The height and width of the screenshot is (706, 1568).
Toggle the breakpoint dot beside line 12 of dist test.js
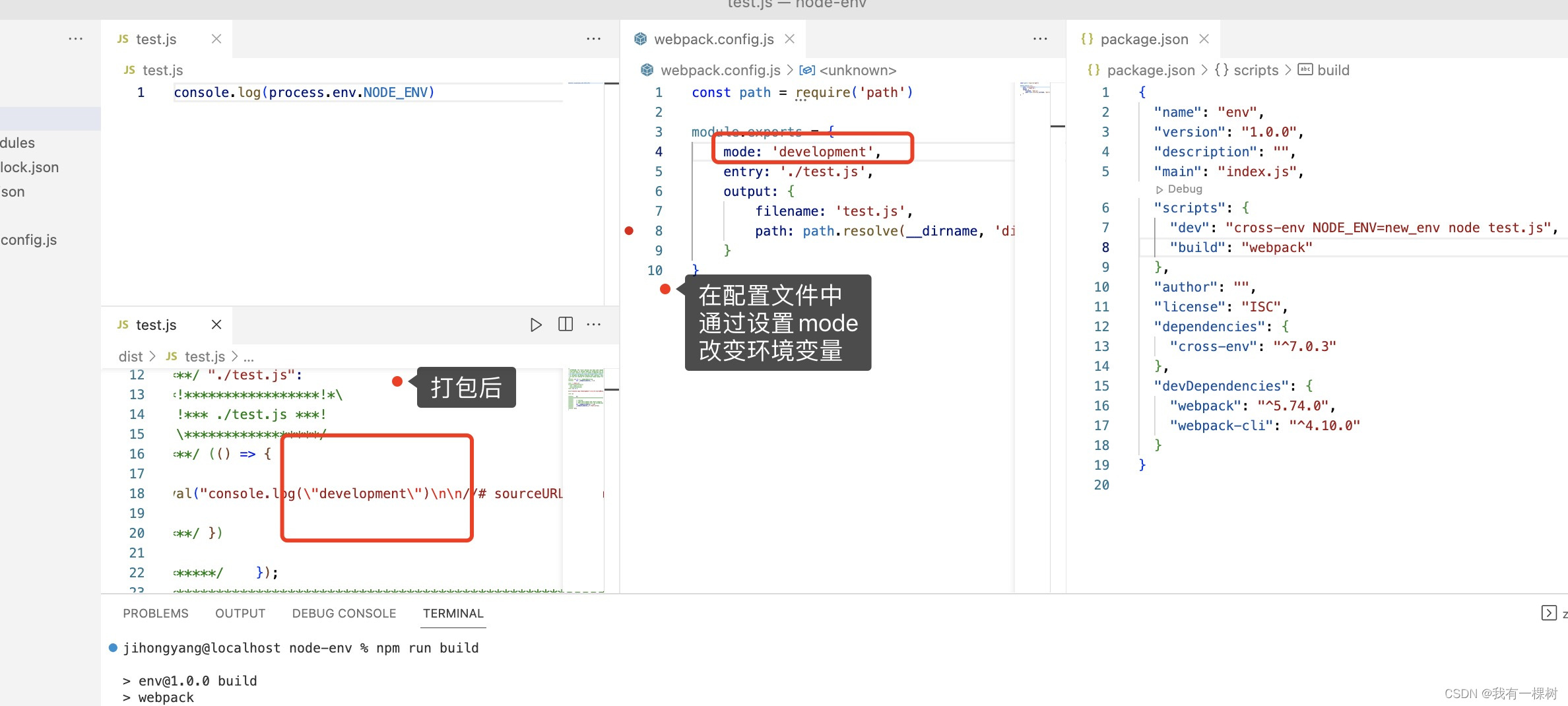(397, 381)
